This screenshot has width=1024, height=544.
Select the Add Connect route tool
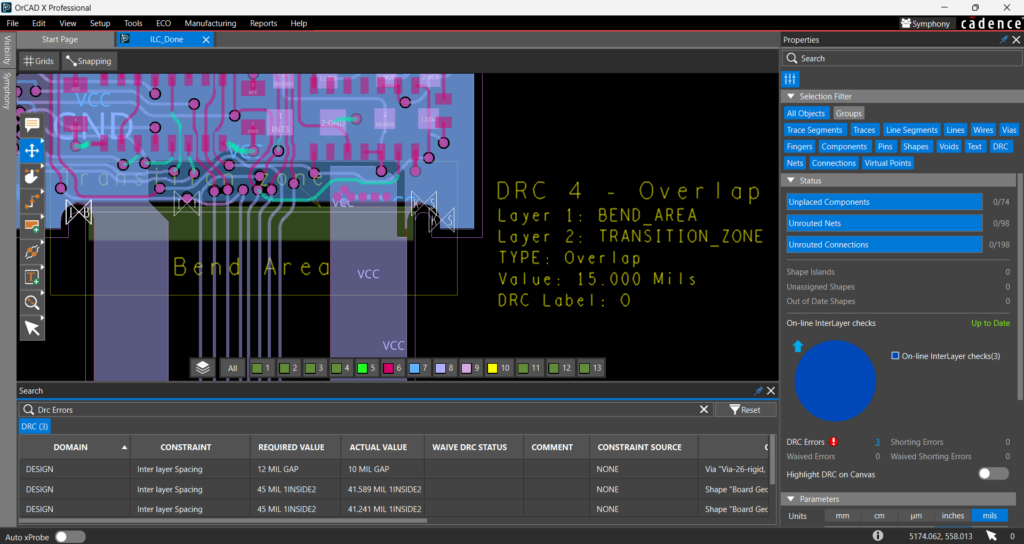click(32, 201)
